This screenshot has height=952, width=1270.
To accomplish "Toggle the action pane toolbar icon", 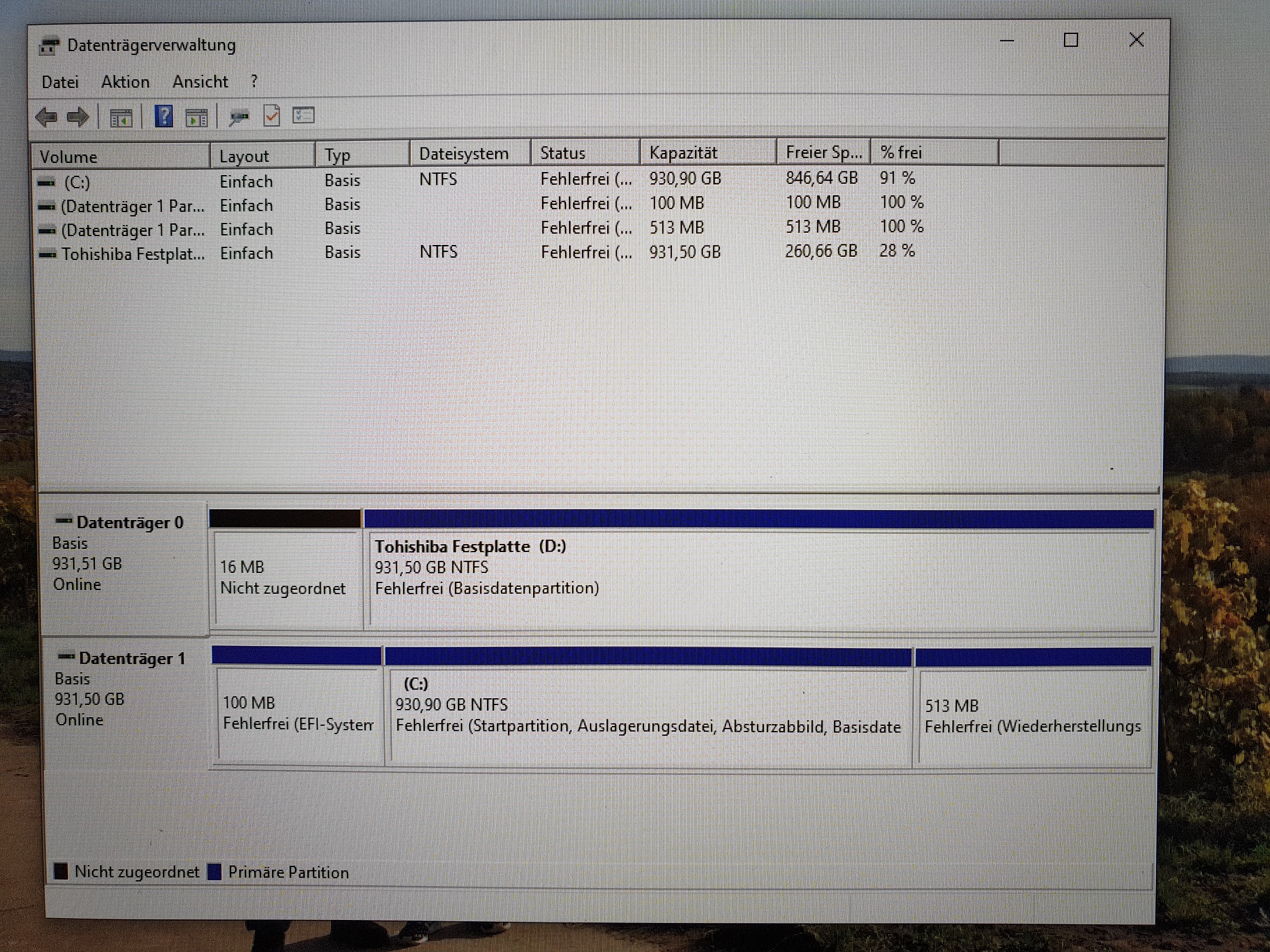I will (x=197, y=118).
